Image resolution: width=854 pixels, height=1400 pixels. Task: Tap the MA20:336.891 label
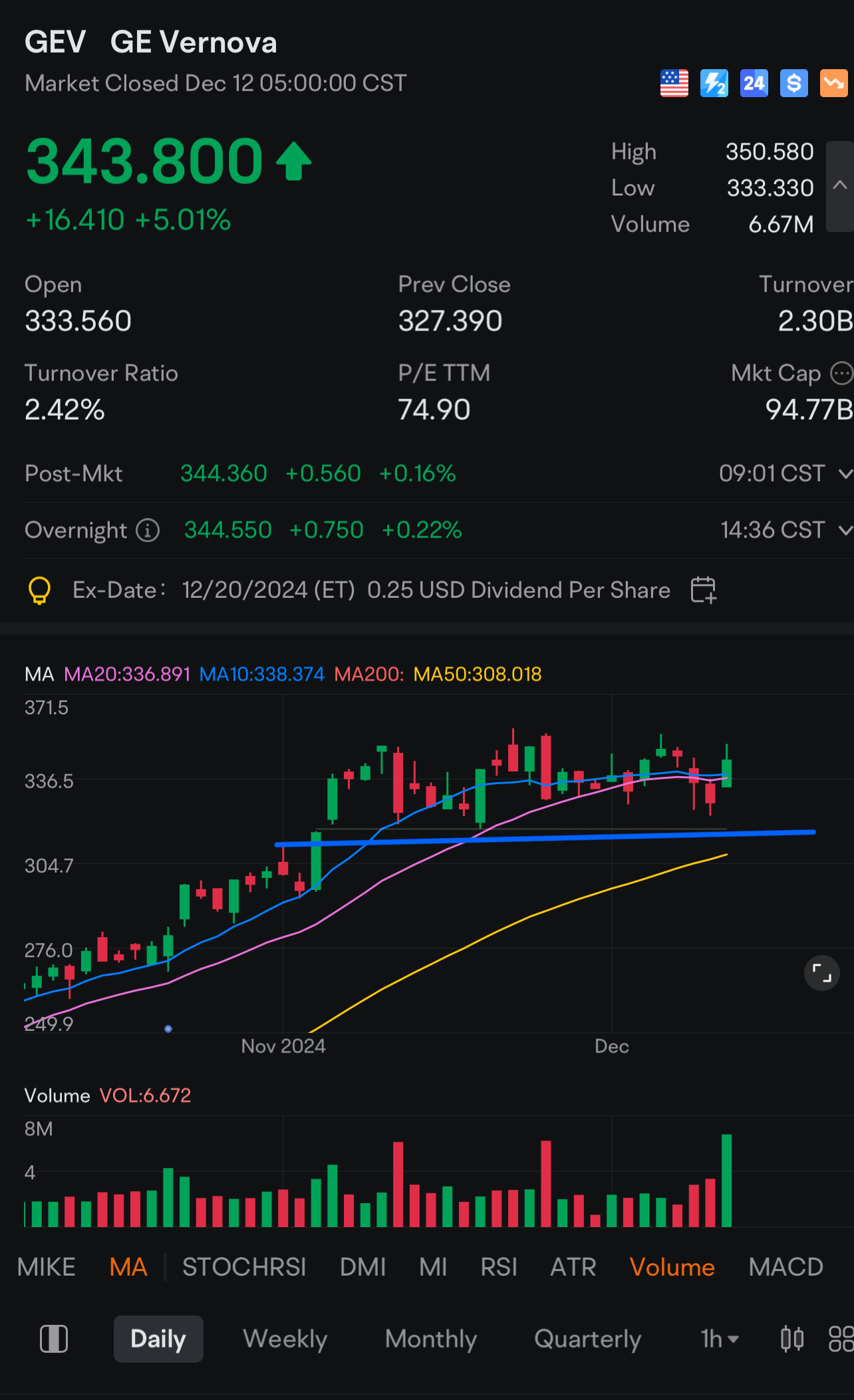pyautogui.click(x=127, y=674)
